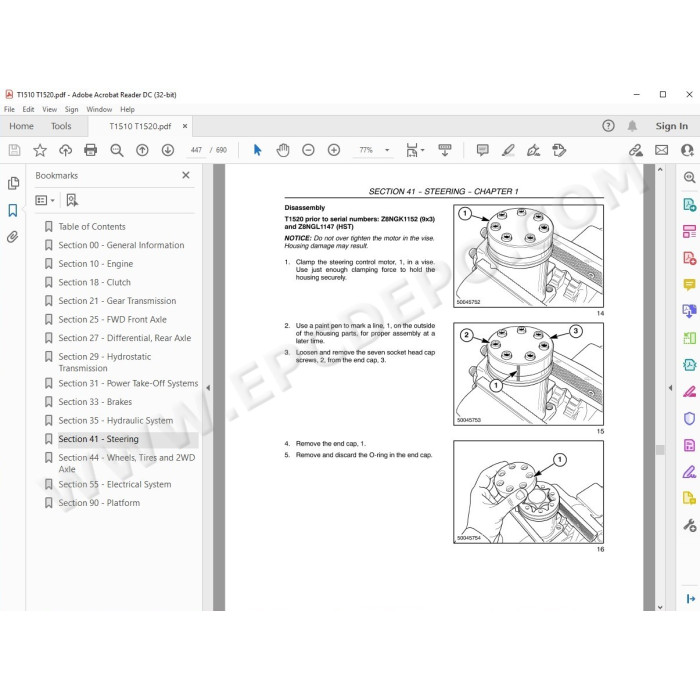Viewport: 700px width, 700px height.
Task: Open Page Thumbnails panel
Action: point(13,183)
